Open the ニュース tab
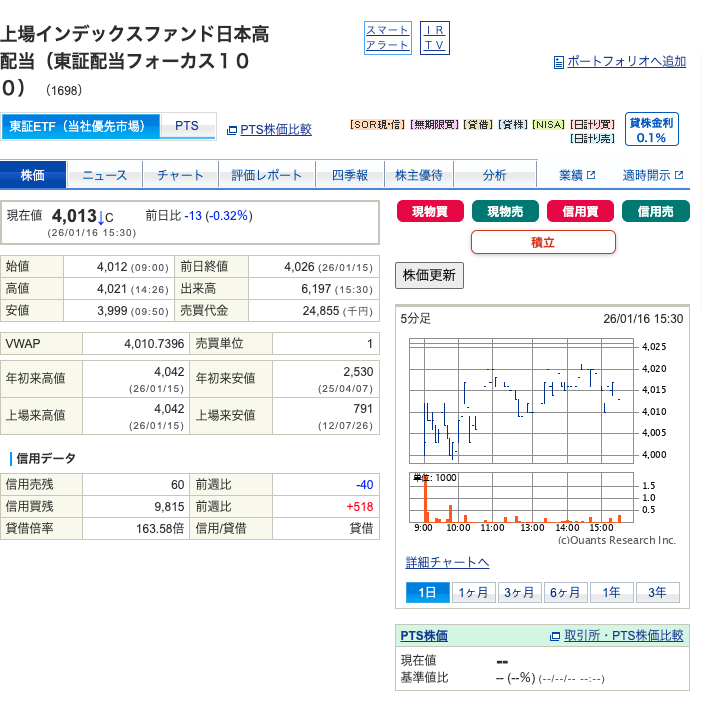702x703 pixels. tap(105, 175)
